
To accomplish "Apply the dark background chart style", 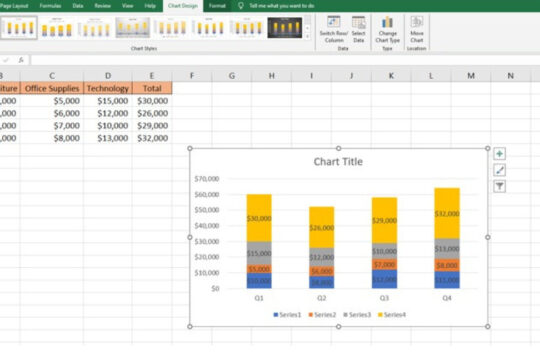I will pyautogui.click(x=285, y=28).
